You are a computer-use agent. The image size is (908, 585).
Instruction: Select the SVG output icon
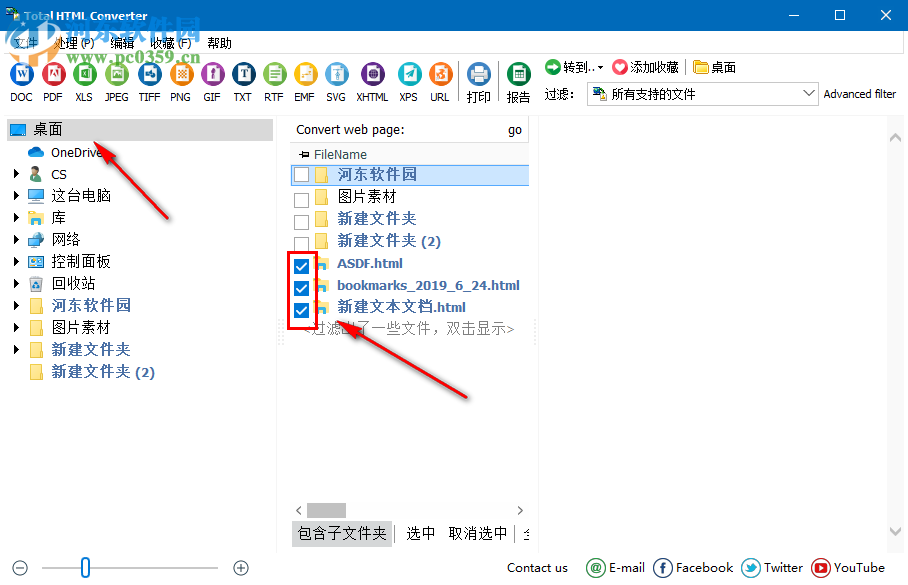pos(336,74)
